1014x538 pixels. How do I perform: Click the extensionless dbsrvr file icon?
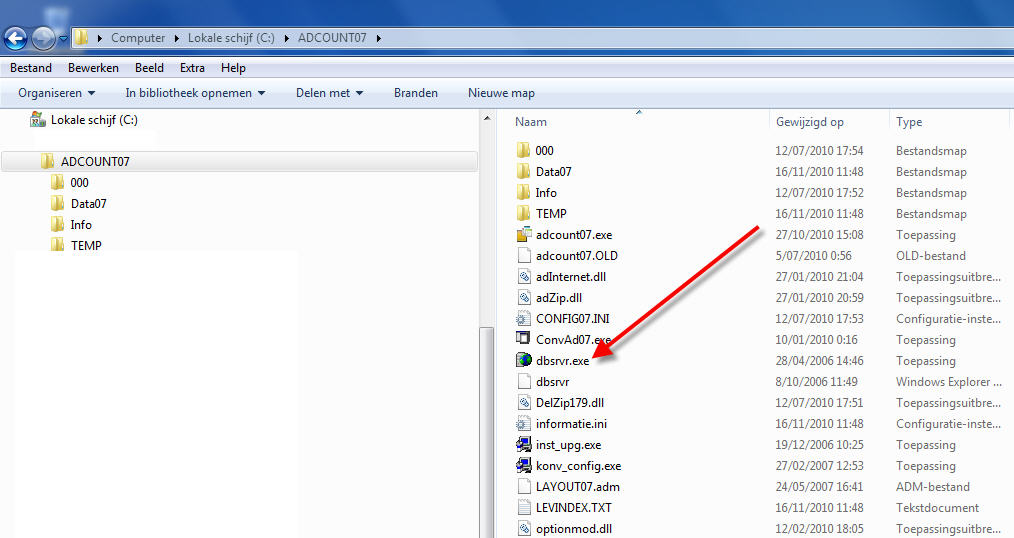pyautogui.click(x=524, y=382)
